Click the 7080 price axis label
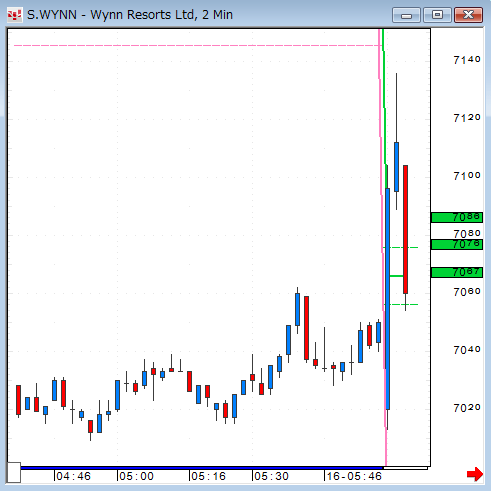Image resolution: width=491 pixels, height=491 pixels. point(467,233)
